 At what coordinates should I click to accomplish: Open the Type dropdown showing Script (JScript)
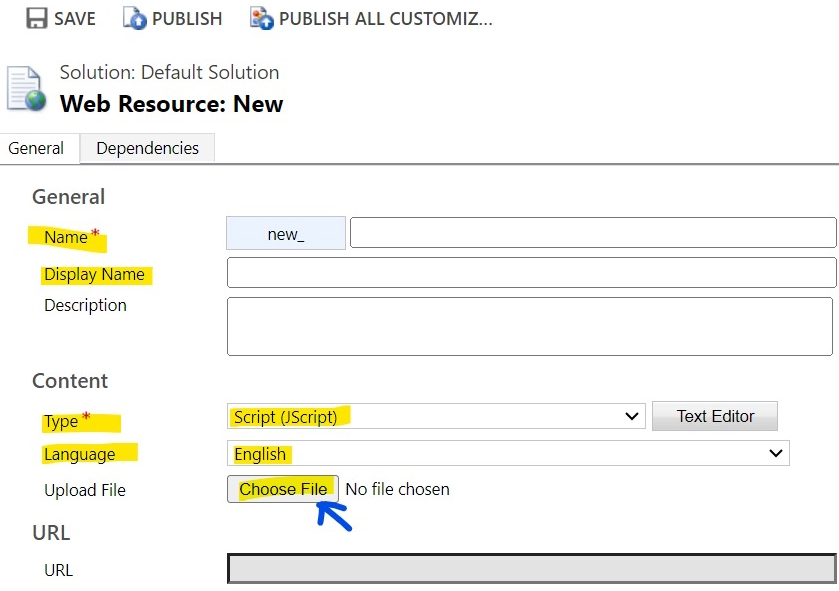pos(435,416)
